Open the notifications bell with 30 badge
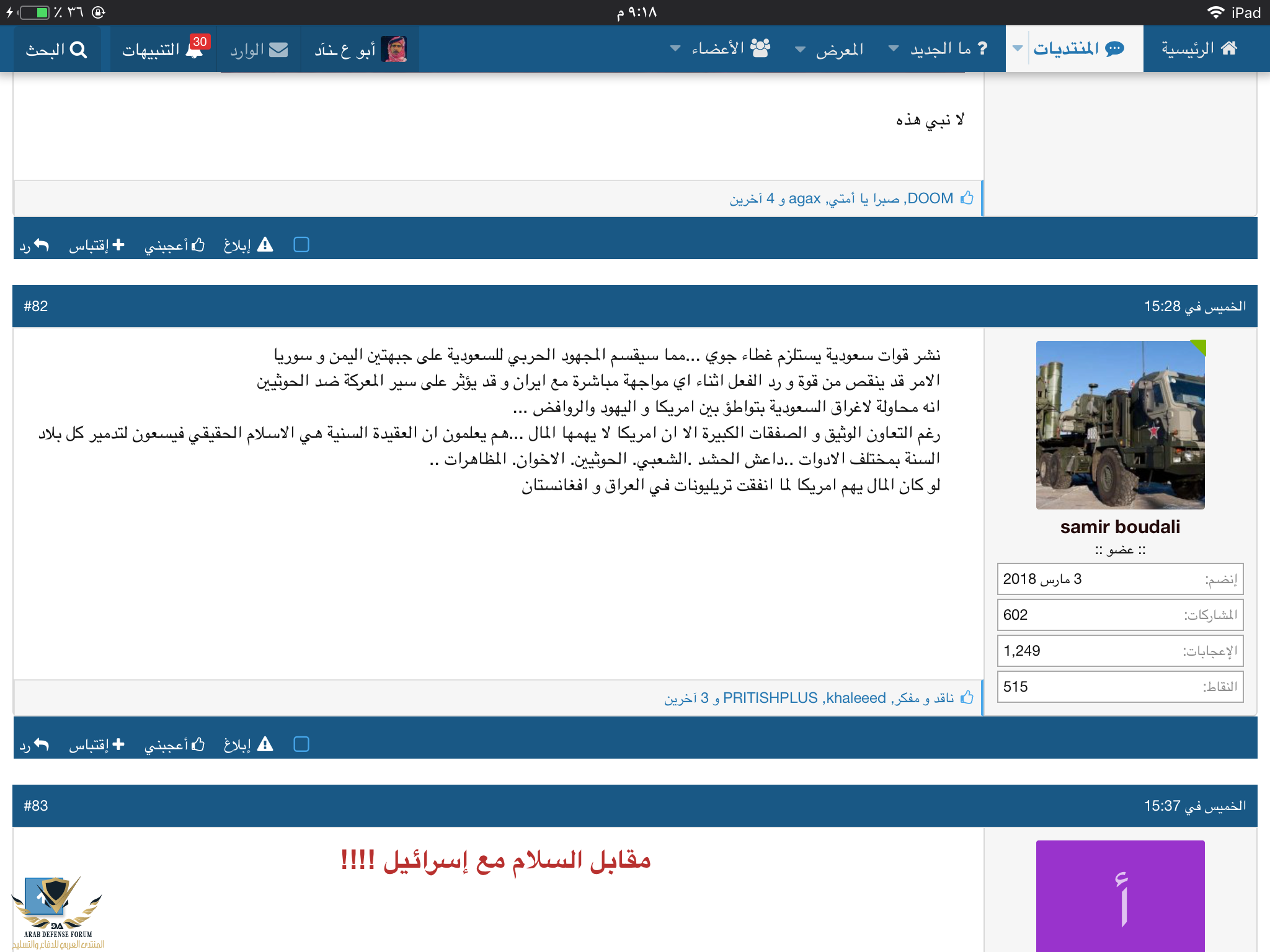 [x=194, y=50]
